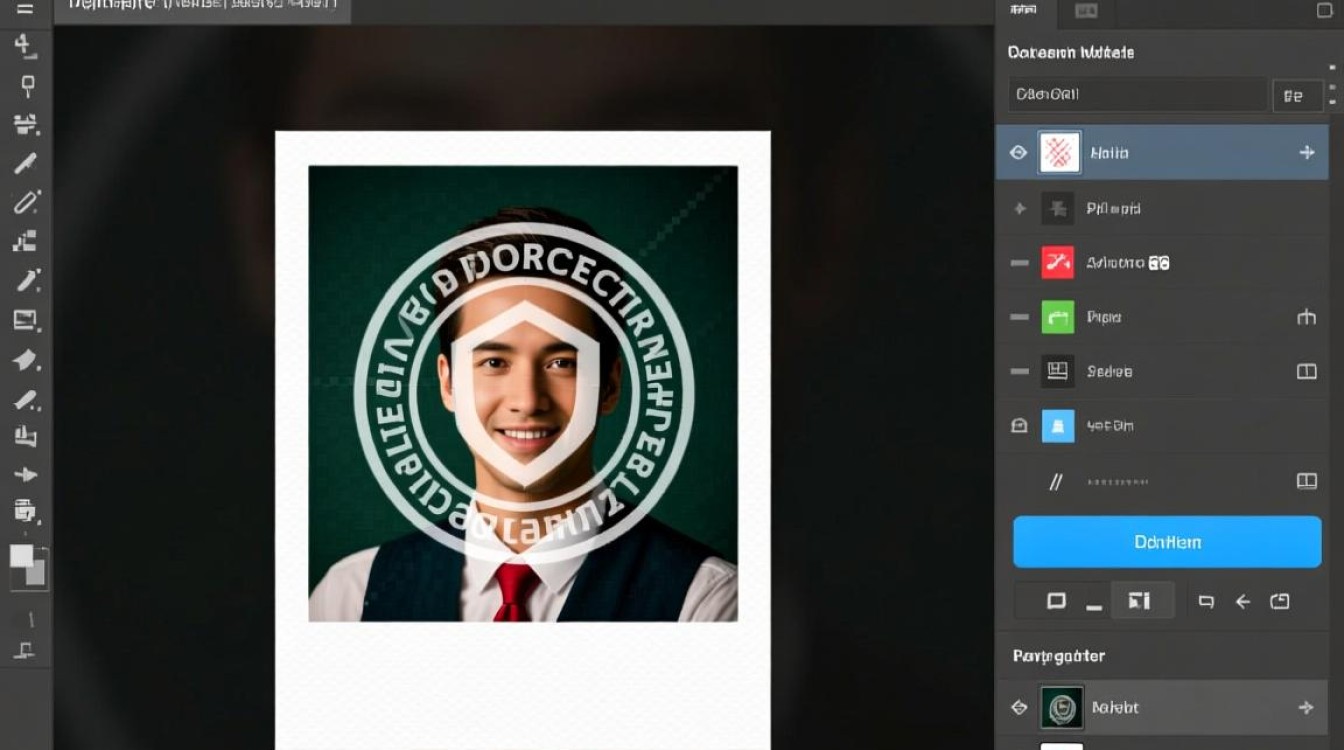
Task: Toggle the lock icon on blue-icon layer
Action: tap(1019, 425)
